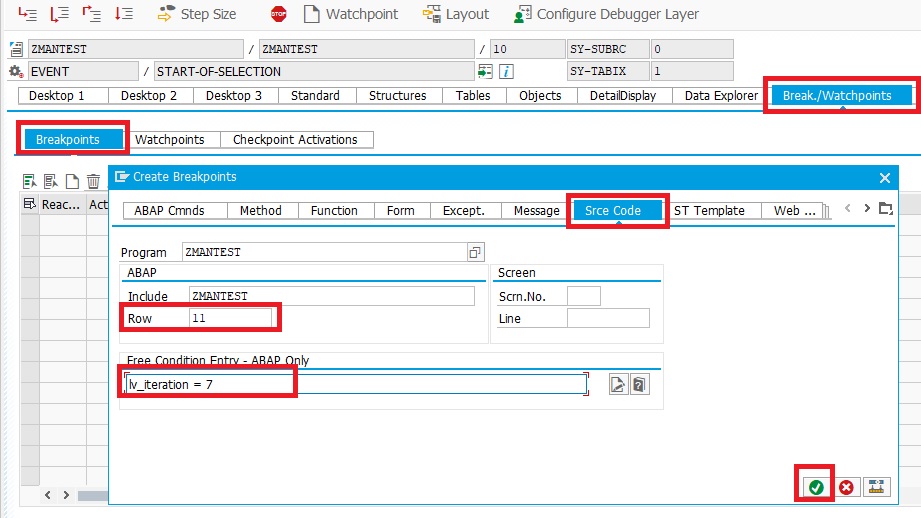Click the table select-all icon beside Reac...

pos(29,204)
